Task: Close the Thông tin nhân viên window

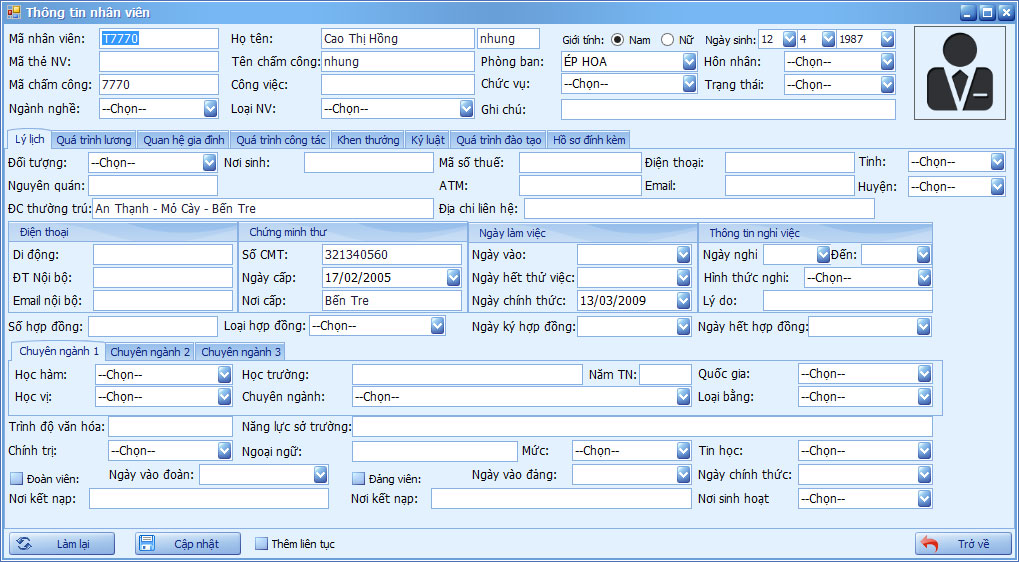Action: pos(1005,12)
